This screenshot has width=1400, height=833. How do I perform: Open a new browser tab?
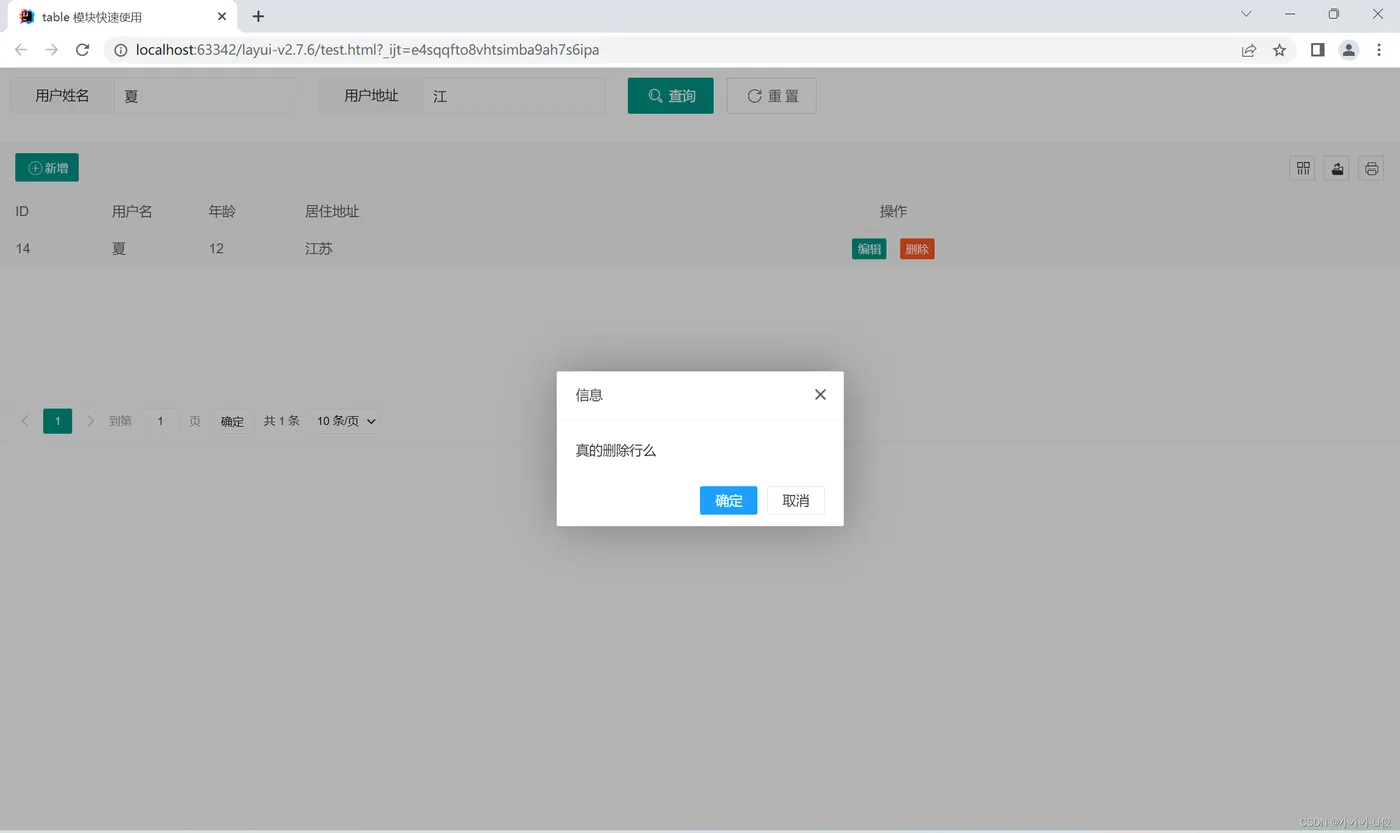pyautogui.click(x=258, y=16)
